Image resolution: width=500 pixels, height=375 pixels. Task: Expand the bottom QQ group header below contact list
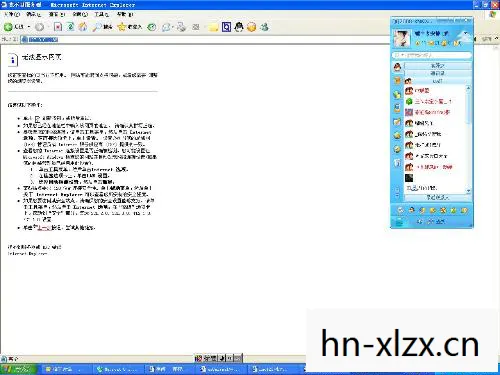tap(438, 198)
